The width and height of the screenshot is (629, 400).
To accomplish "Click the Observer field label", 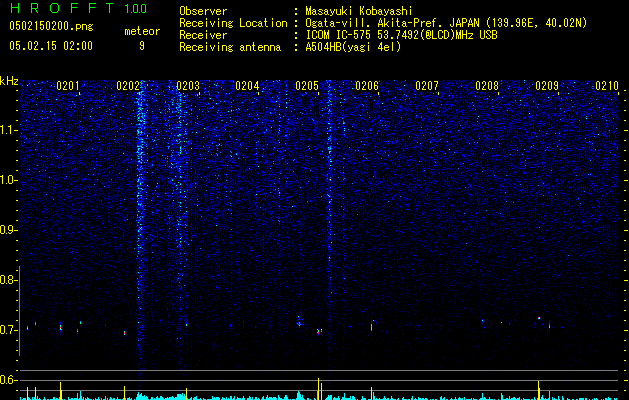I will tap(203, 11).
